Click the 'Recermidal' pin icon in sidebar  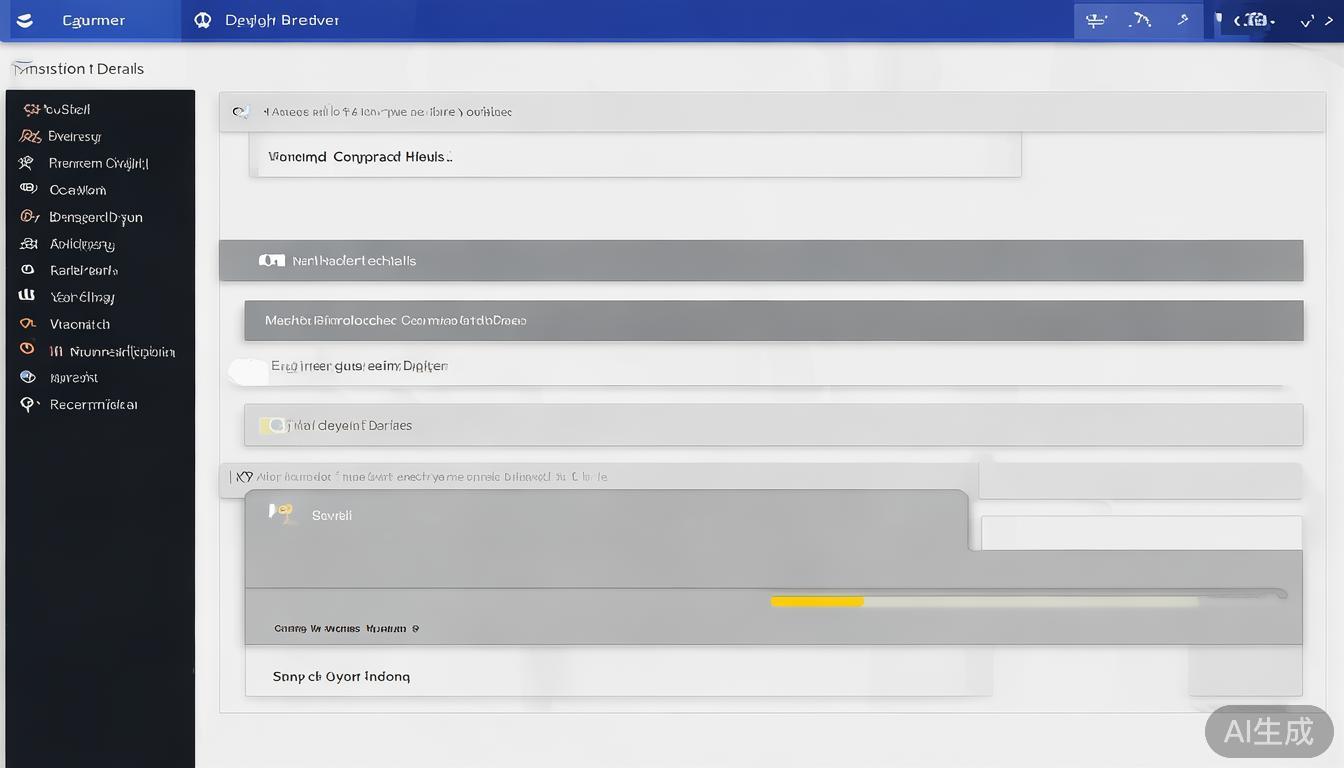[28, 404]
